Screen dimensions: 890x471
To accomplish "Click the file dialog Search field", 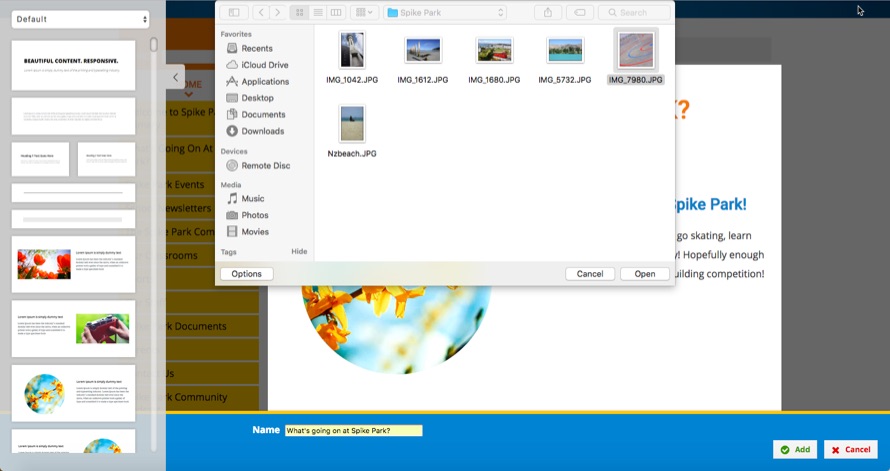I will tap(639, 12).
